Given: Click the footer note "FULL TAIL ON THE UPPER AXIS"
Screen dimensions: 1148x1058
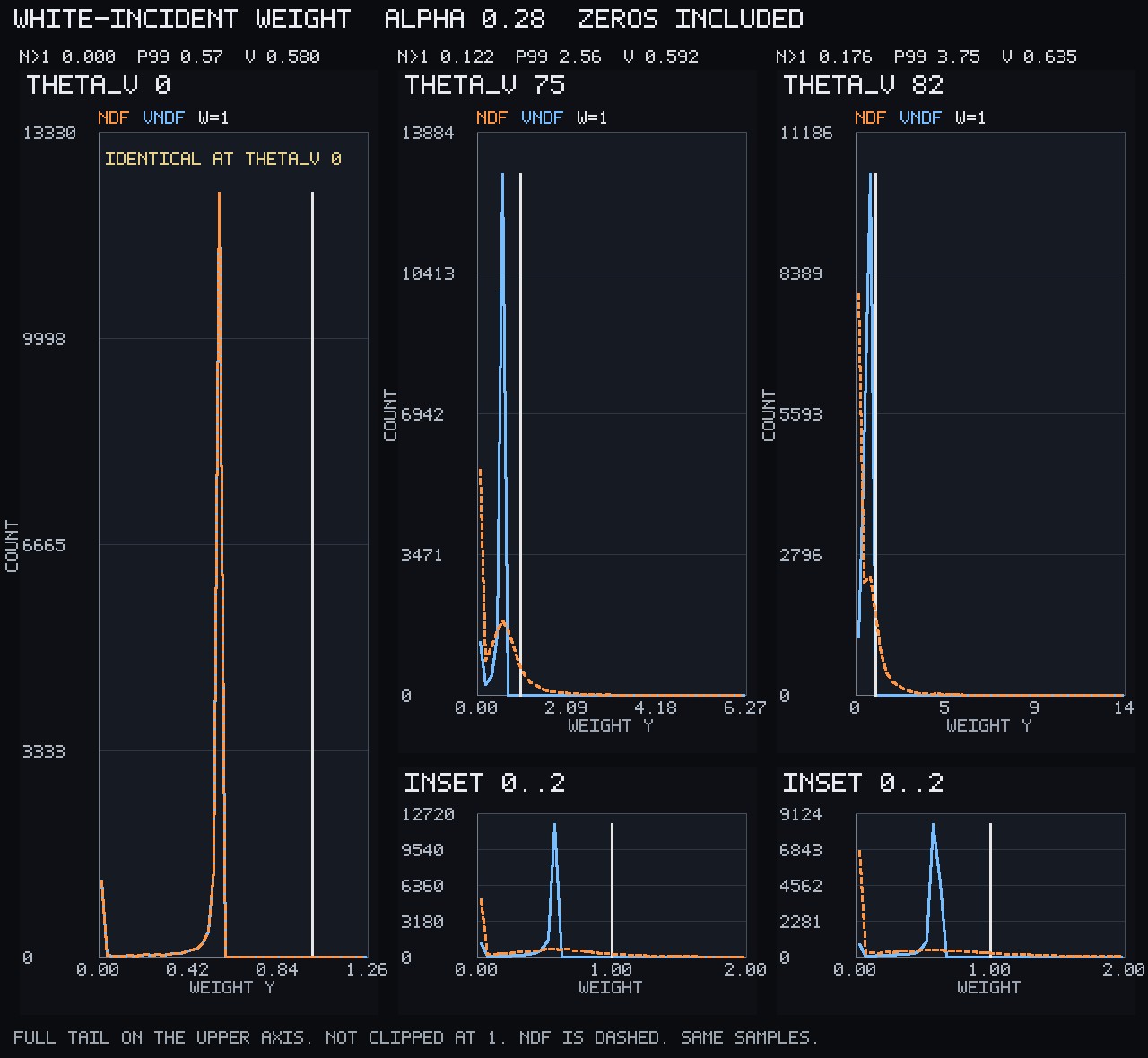Looking at the screenshot, I should coord(163,1037).
